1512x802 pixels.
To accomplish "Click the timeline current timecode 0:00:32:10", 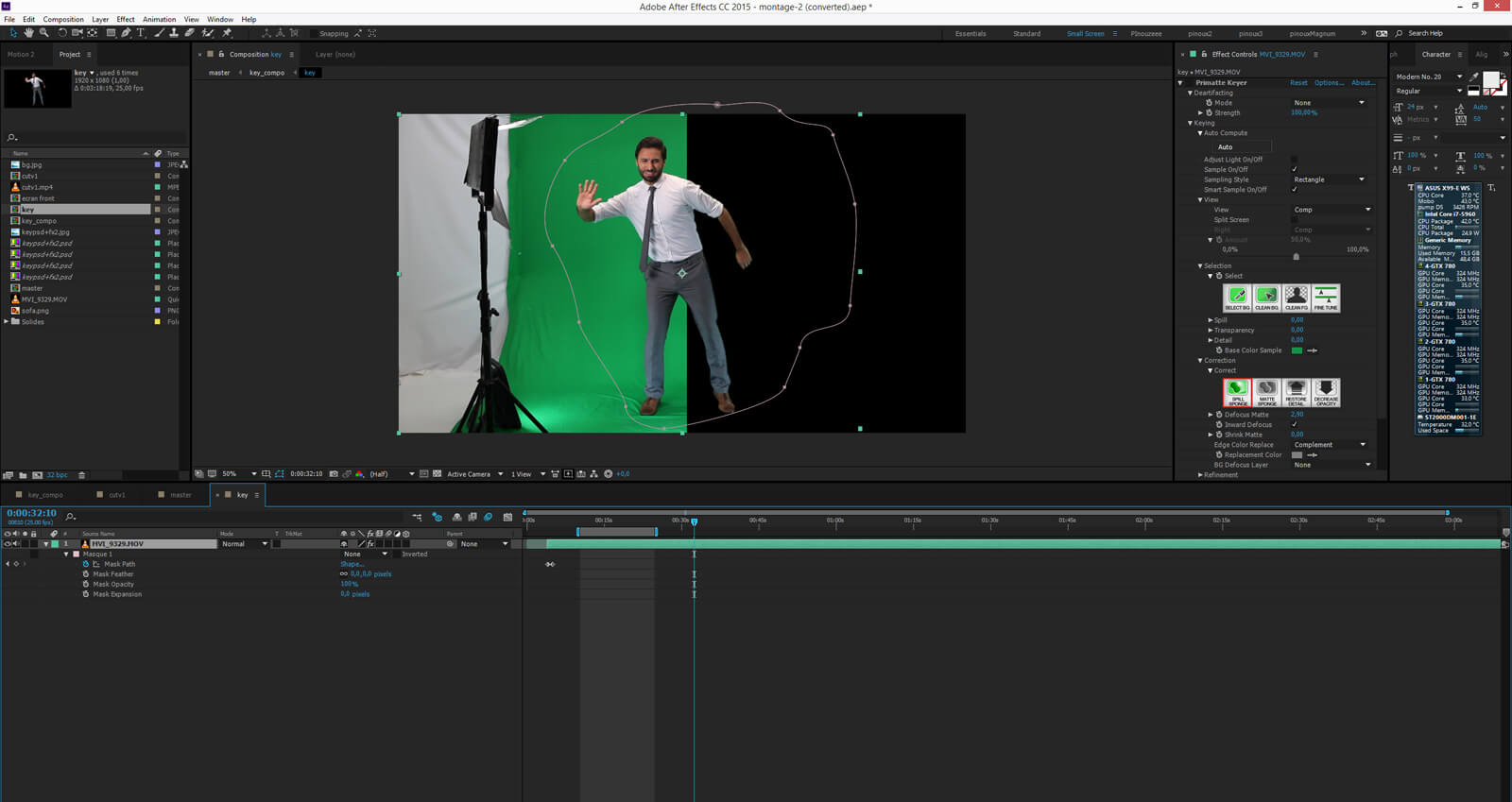I will pos(31,513).
